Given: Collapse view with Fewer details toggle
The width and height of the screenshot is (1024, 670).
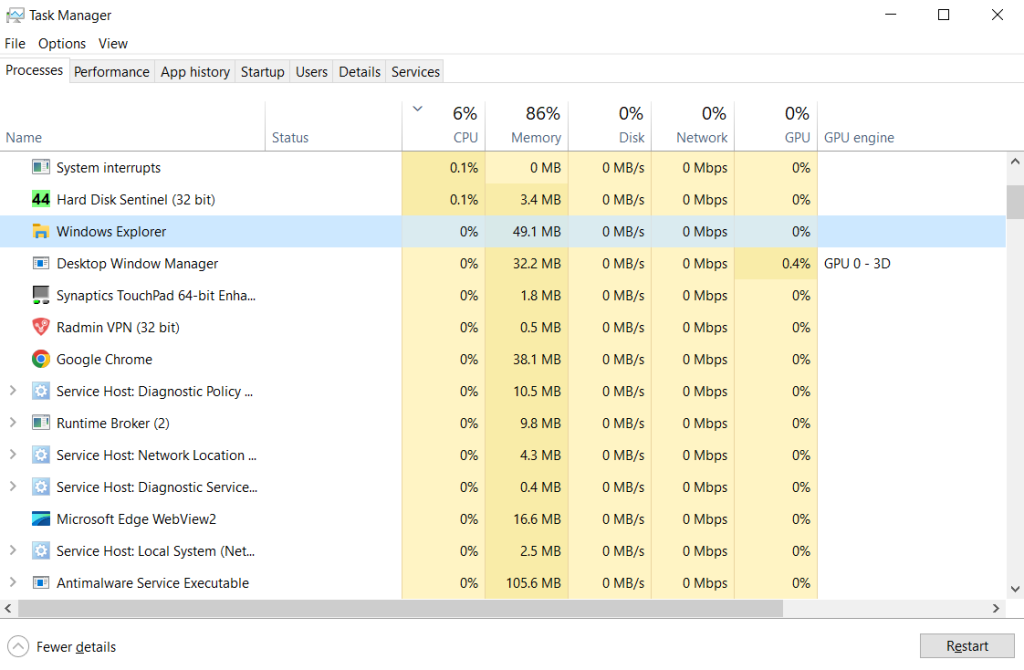Looking at the screenshot, I should tap(62, 647).
